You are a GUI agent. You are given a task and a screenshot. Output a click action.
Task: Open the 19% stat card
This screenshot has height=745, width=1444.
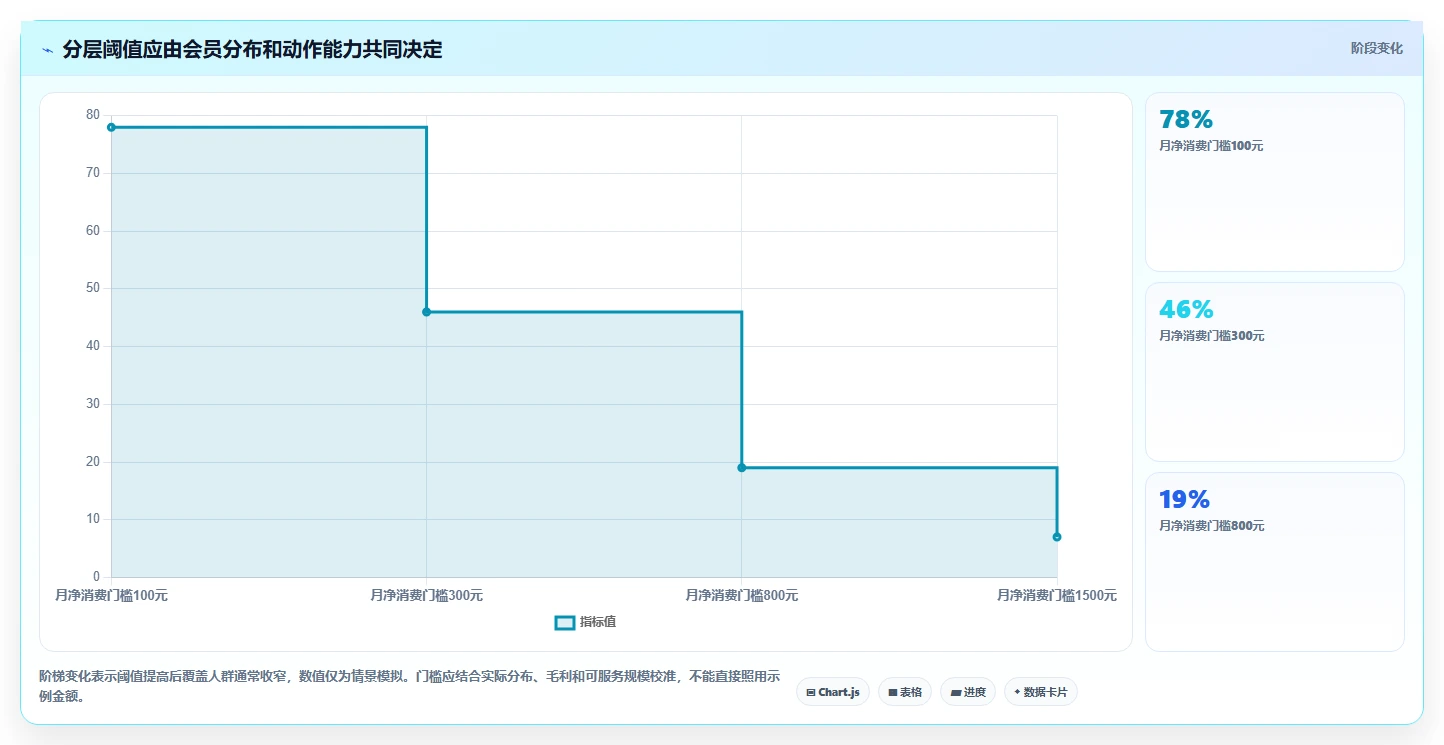coord(1274,561)
